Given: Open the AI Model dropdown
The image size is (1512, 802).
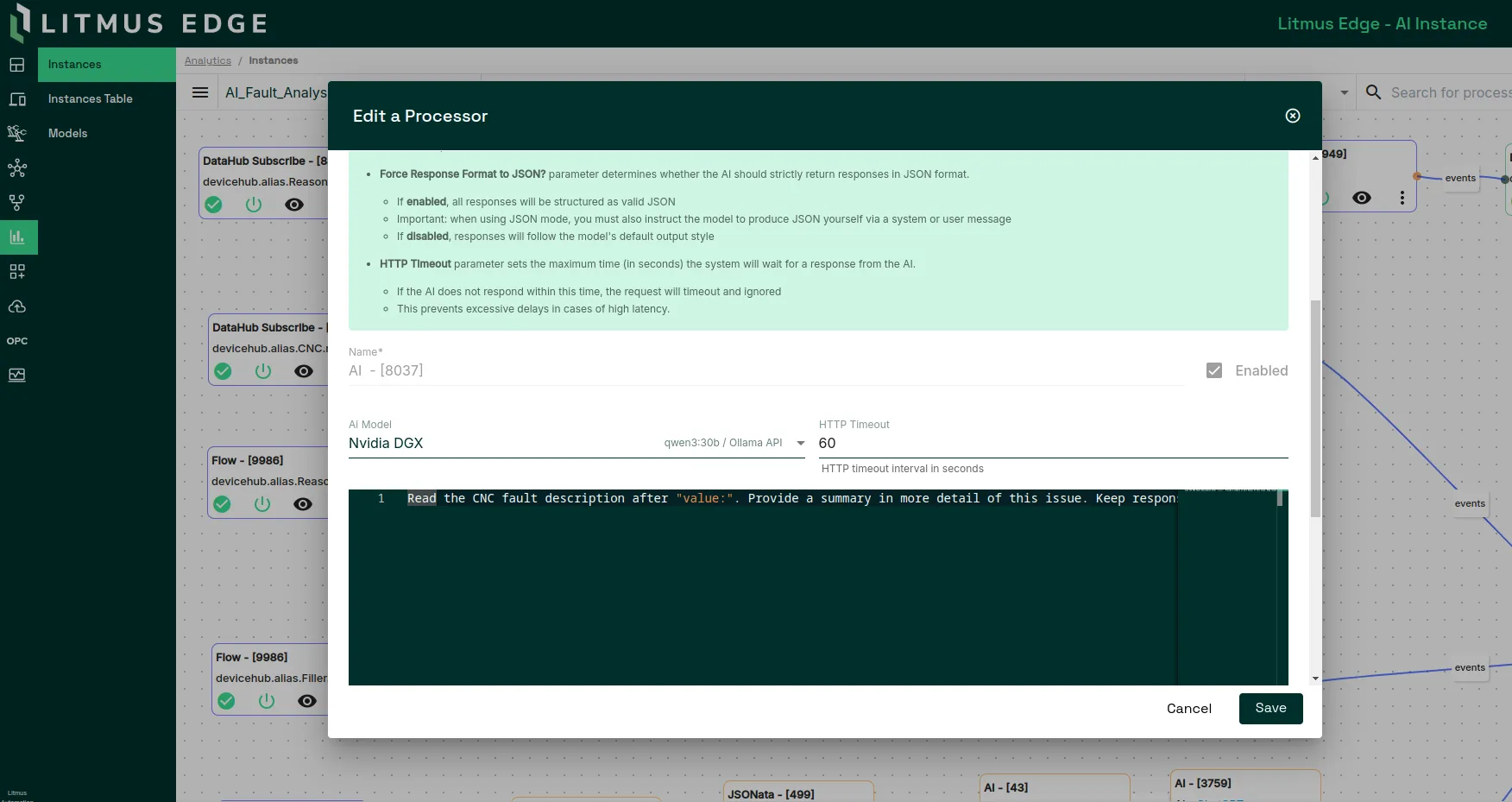Looking at the screenshot, I should click(576, 443).
